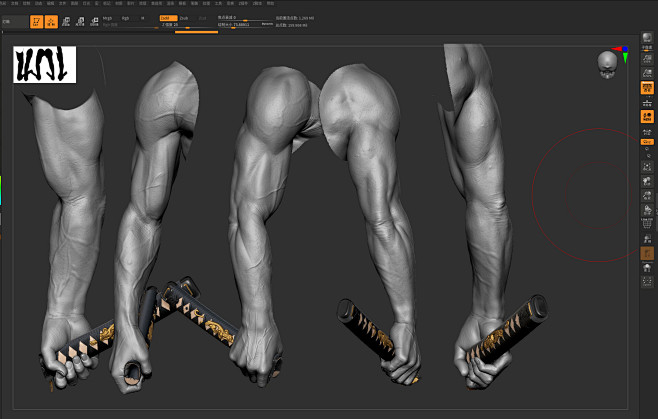Viewport: 658px width, 419px height.
Task: Enable Rgb paint mode
Action: point(125,18)
